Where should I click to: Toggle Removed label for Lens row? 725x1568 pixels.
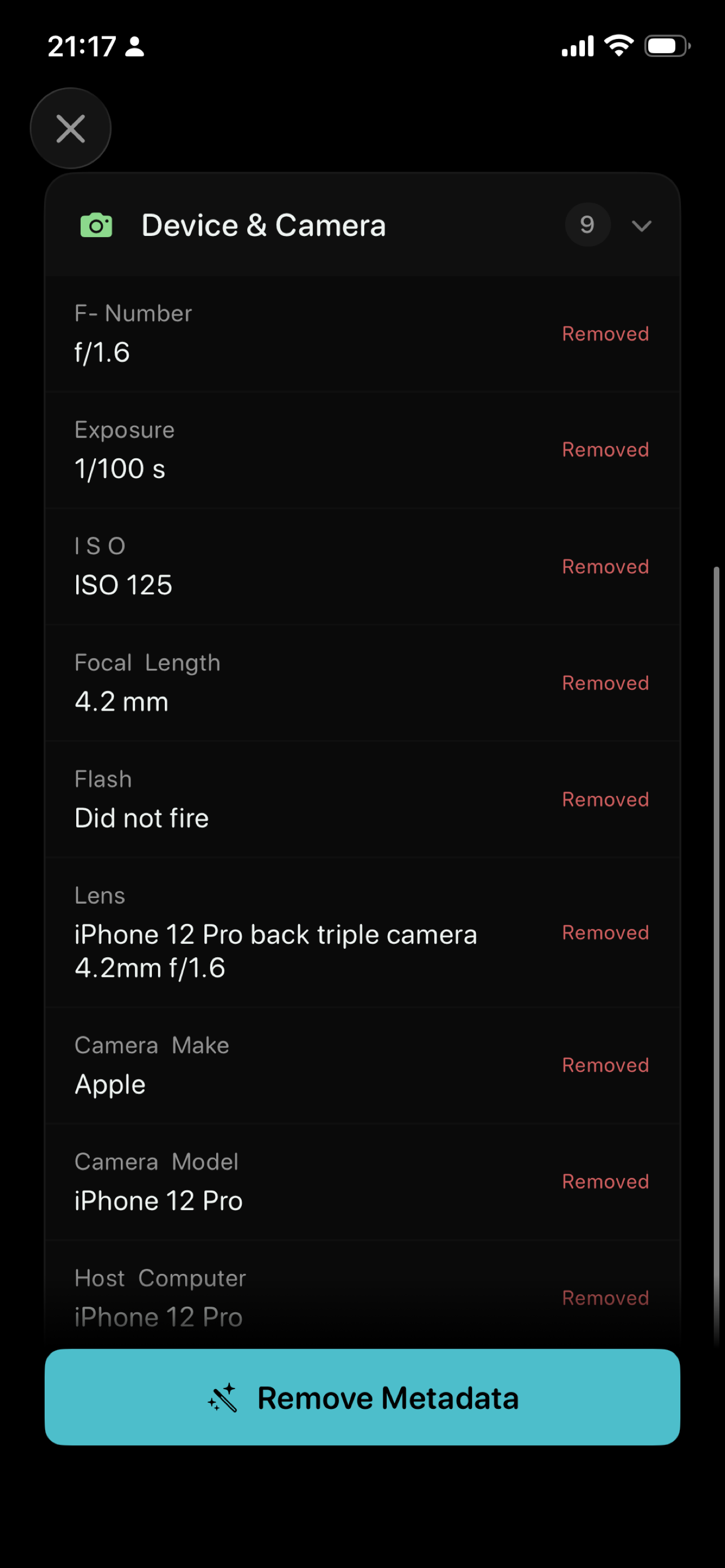coord(605,932)
